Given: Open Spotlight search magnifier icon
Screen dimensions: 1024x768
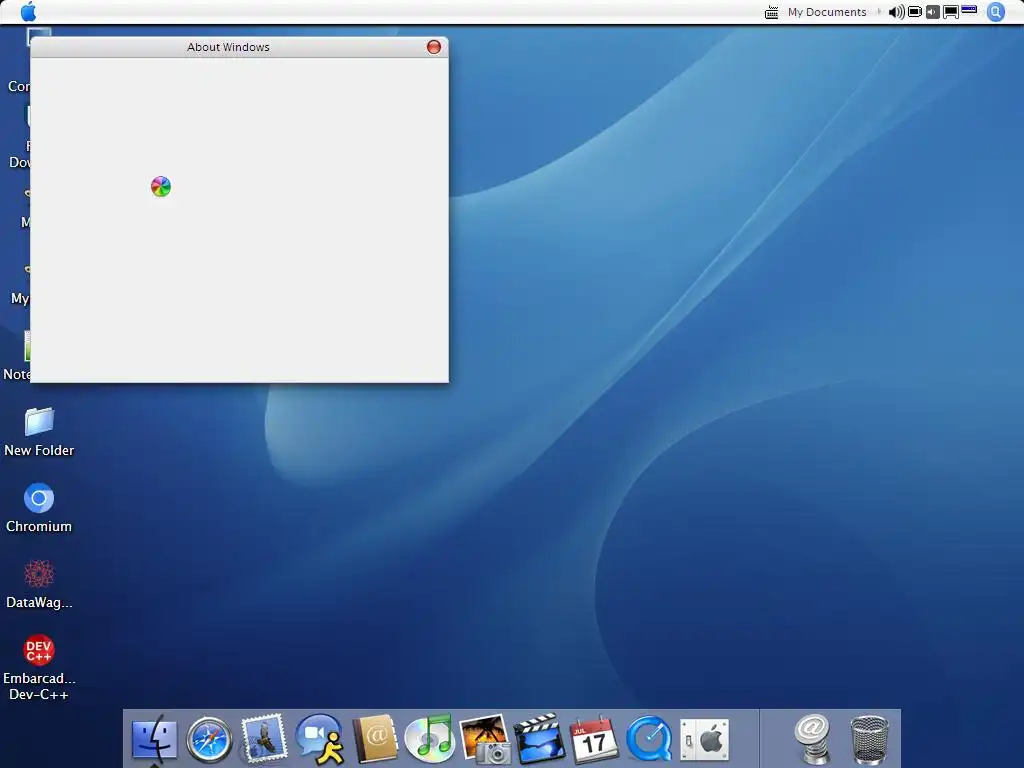Looking at the screenshot, I should [x=995, y=12].
